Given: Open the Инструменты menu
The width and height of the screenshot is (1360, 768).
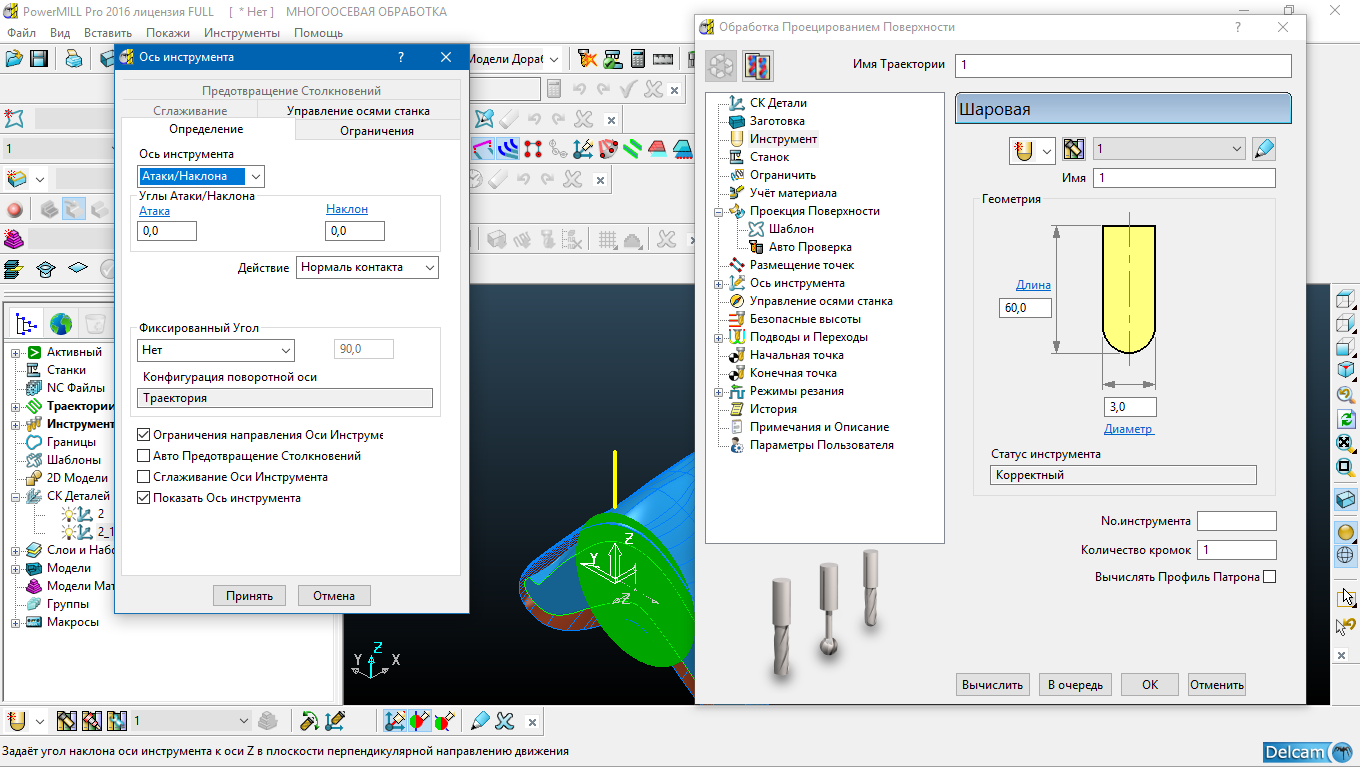Looking at the screenshot, I should (x=242, y=33).
